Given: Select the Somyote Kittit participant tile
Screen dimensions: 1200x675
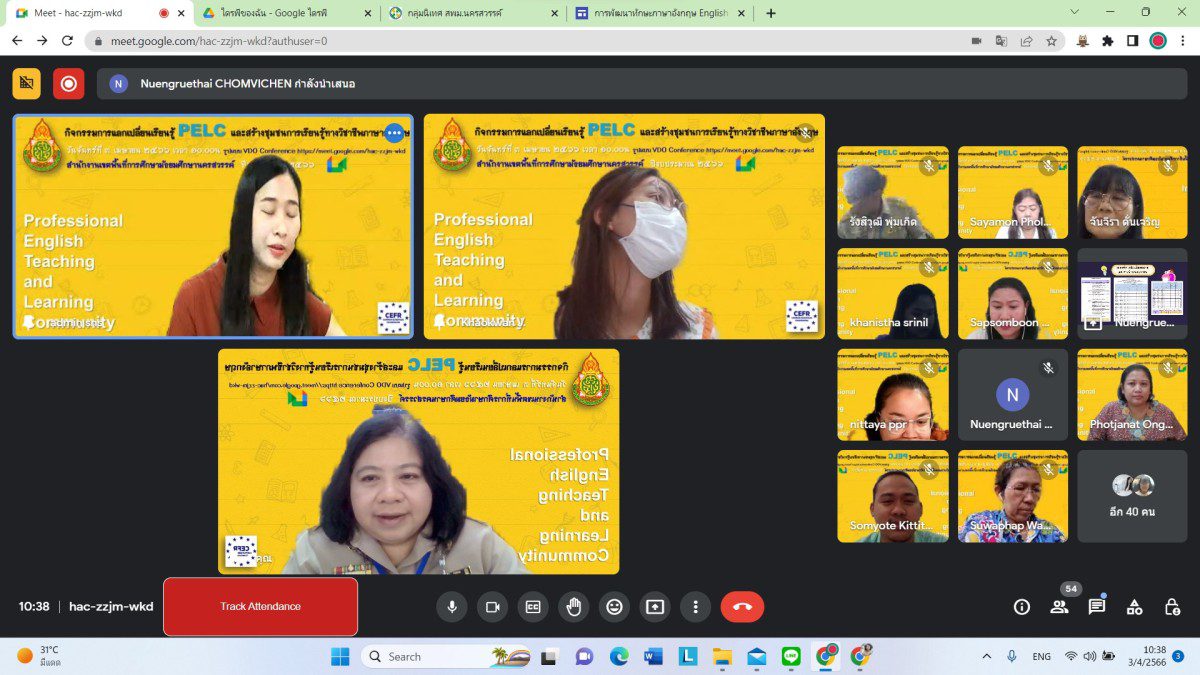Looking at the screenshot, I should coord(893,496).
